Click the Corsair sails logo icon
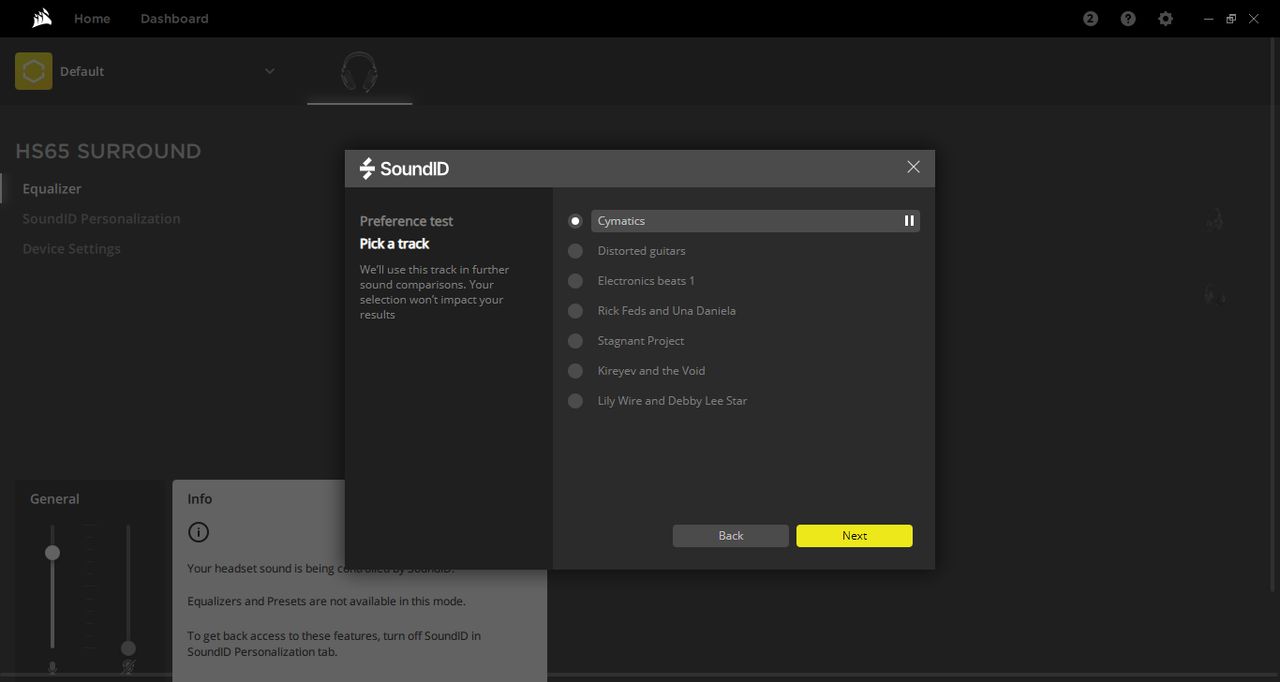This screenshot has width=1280, height=682. coord(42,18)
